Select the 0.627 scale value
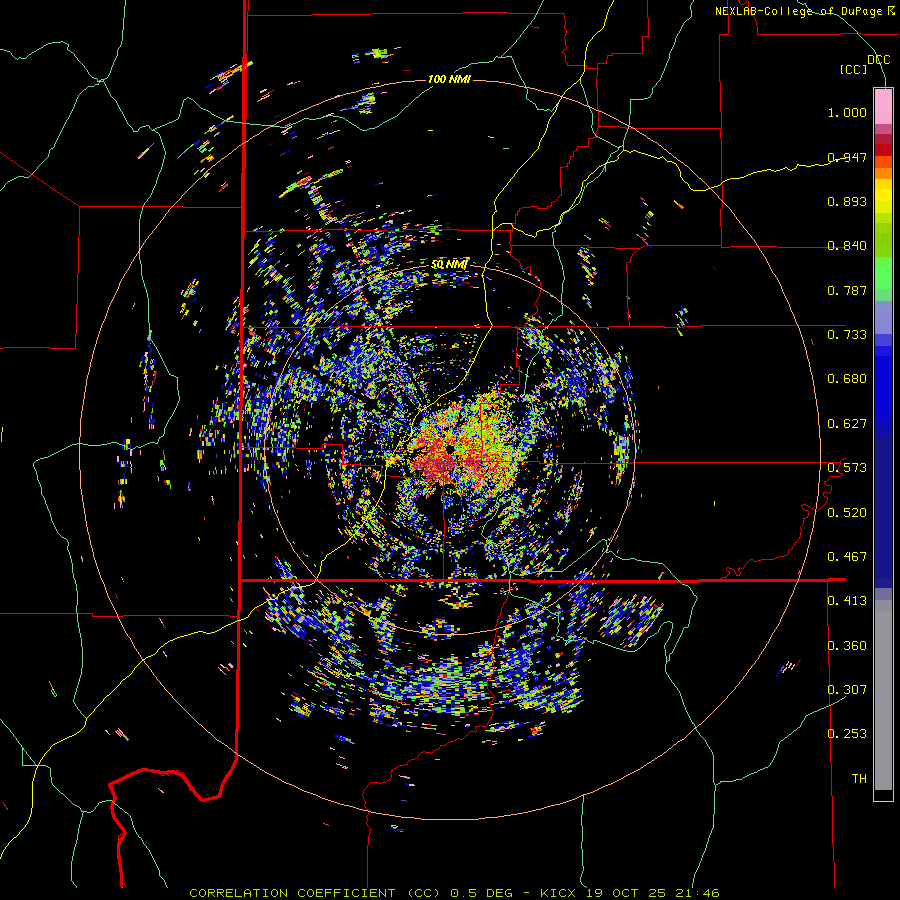This screenshot has width=900, height=900. 847,424
